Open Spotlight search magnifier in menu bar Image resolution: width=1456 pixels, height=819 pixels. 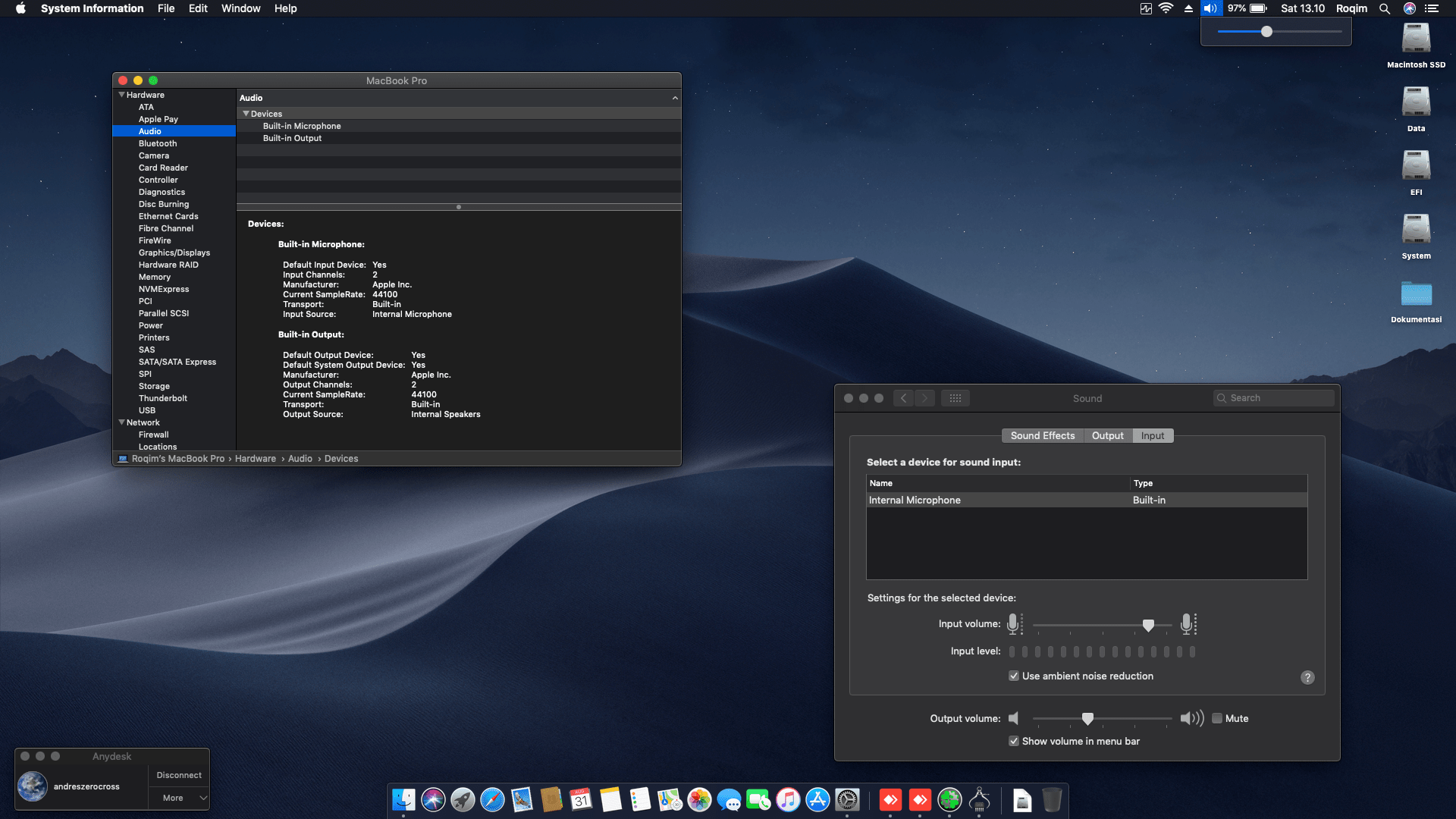pyautogui.click(x=1385, y=8)
